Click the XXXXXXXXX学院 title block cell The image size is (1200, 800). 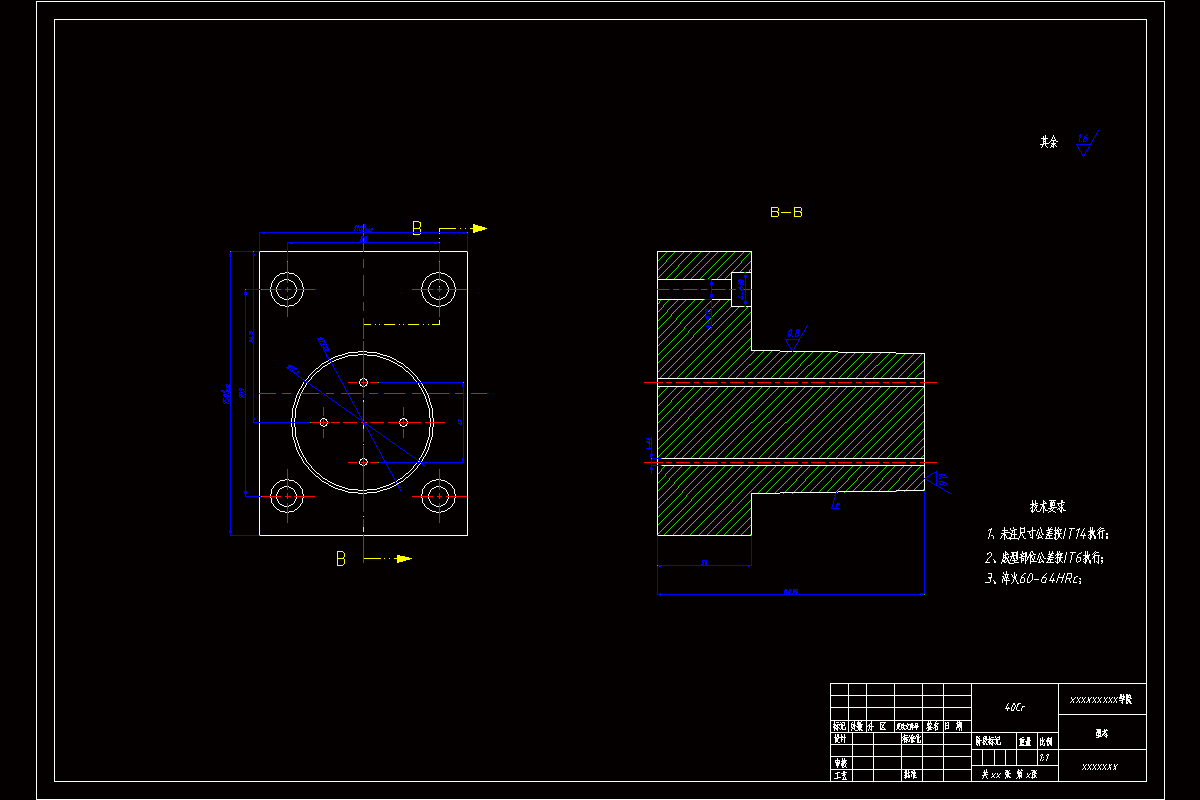tap(1102, 699)
